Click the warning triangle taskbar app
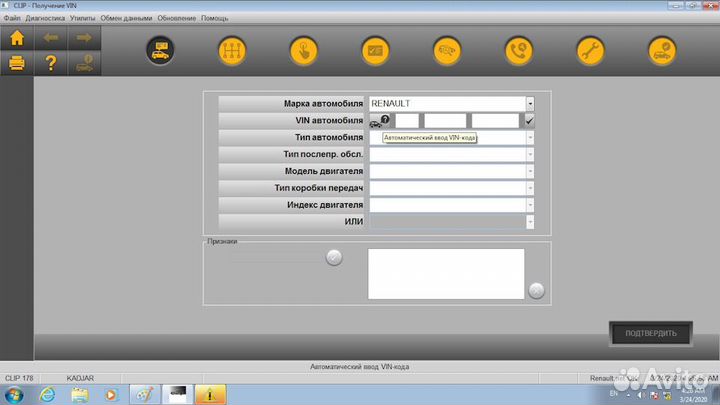This screenshot has height=405, width=720. click(210, 395)
